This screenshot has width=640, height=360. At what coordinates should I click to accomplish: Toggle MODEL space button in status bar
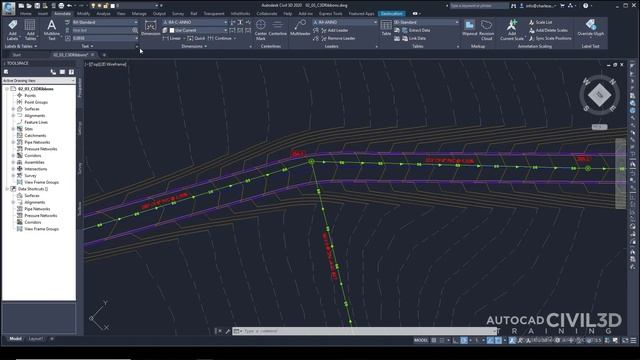(x=421, y=340)
